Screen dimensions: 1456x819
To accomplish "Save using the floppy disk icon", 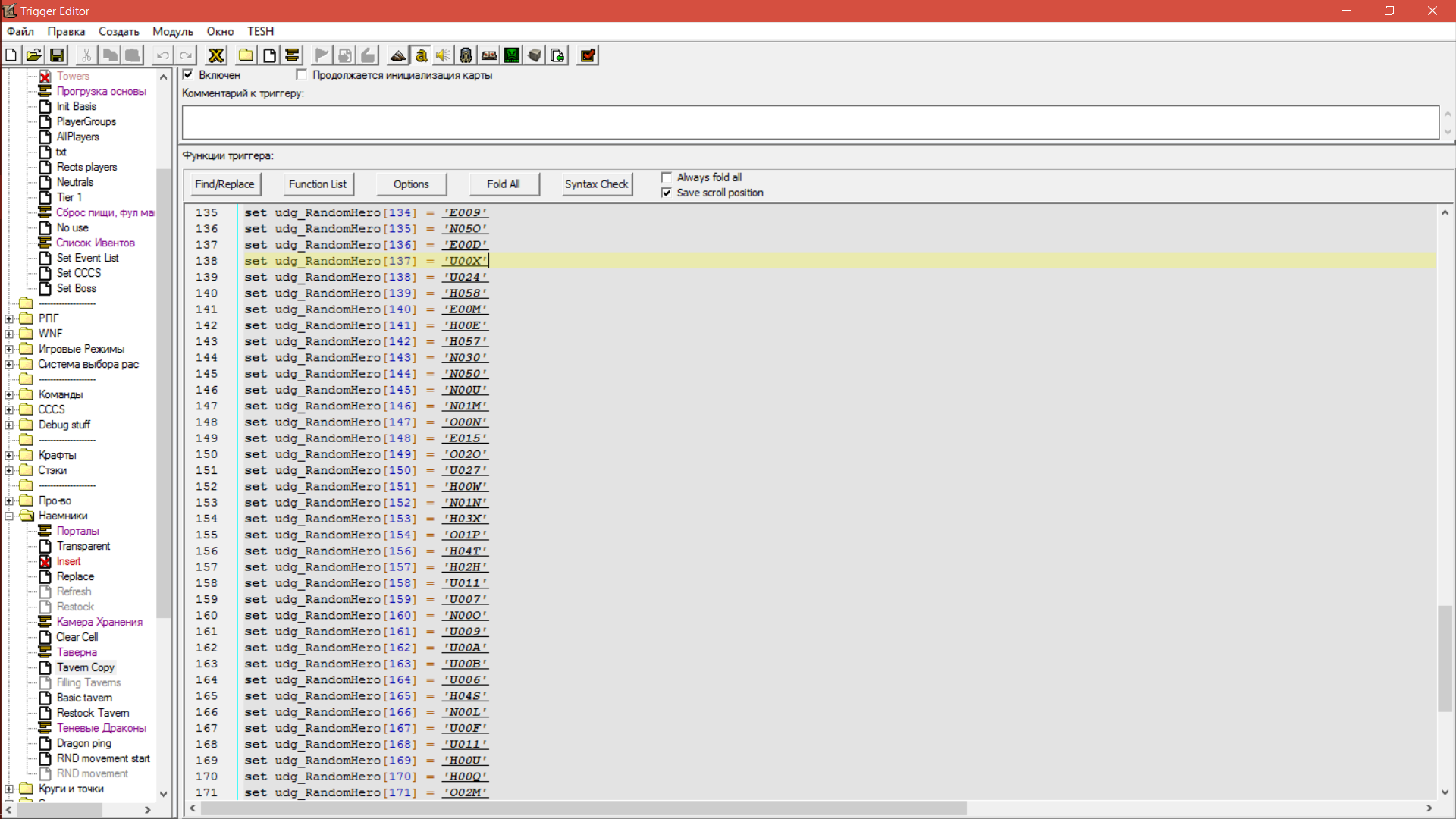I will [x=57, y=55].
